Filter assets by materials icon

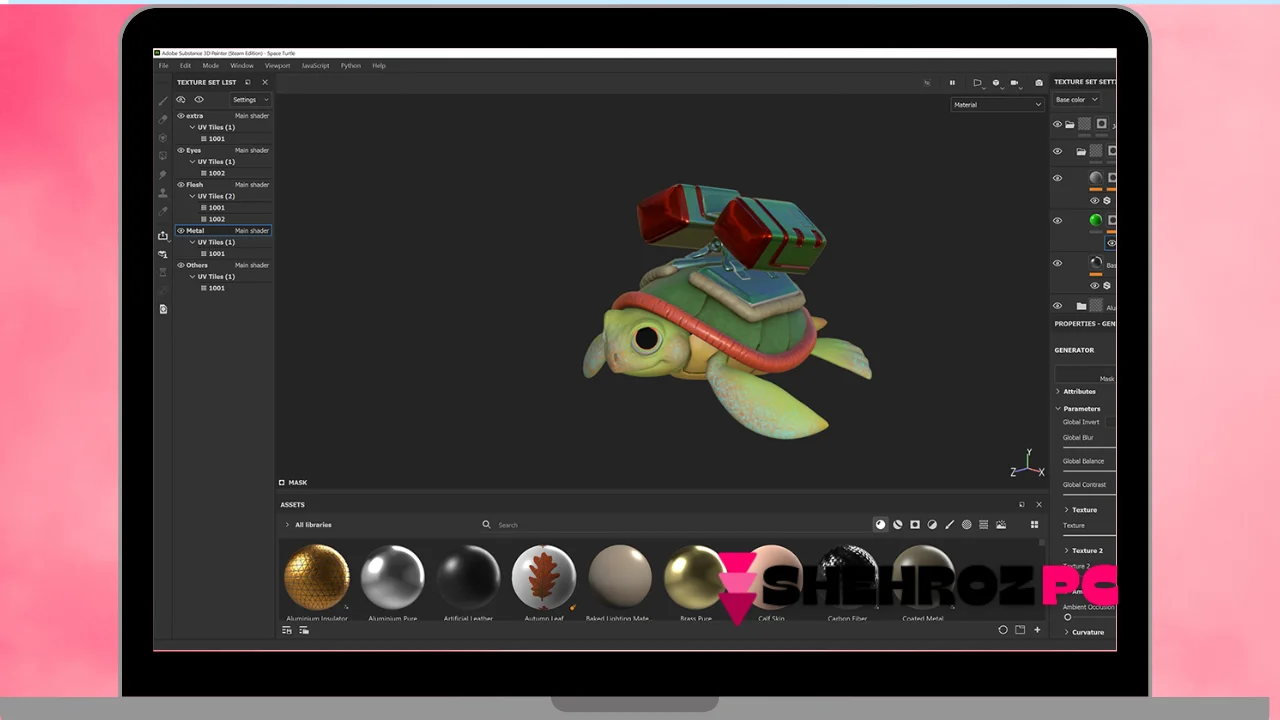tap(880, 524)
